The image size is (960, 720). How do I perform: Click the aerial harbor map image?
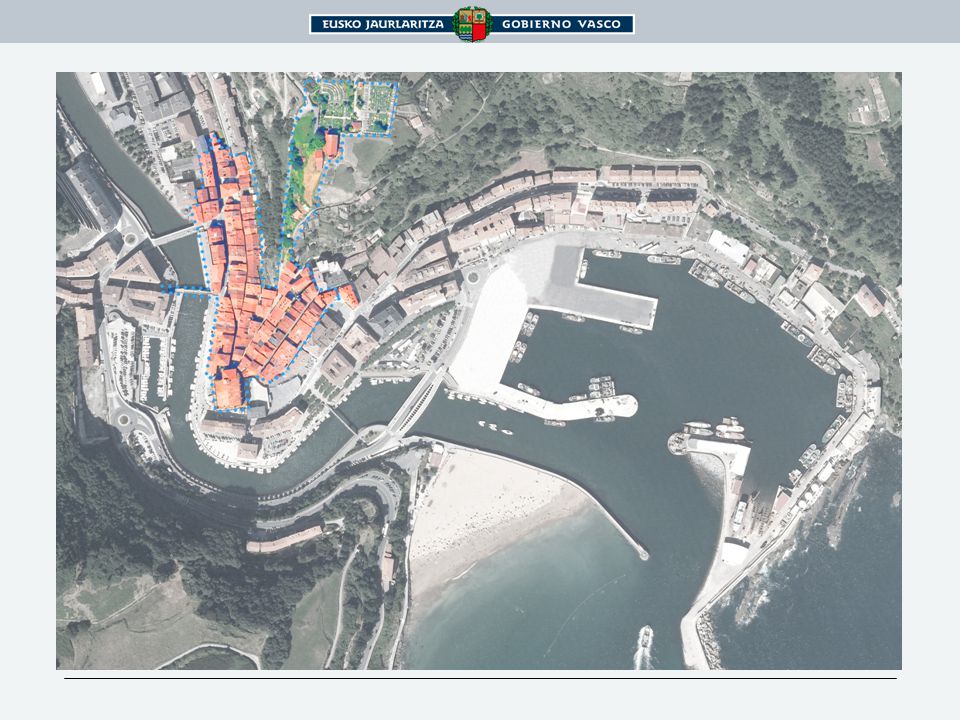[479, 371]
